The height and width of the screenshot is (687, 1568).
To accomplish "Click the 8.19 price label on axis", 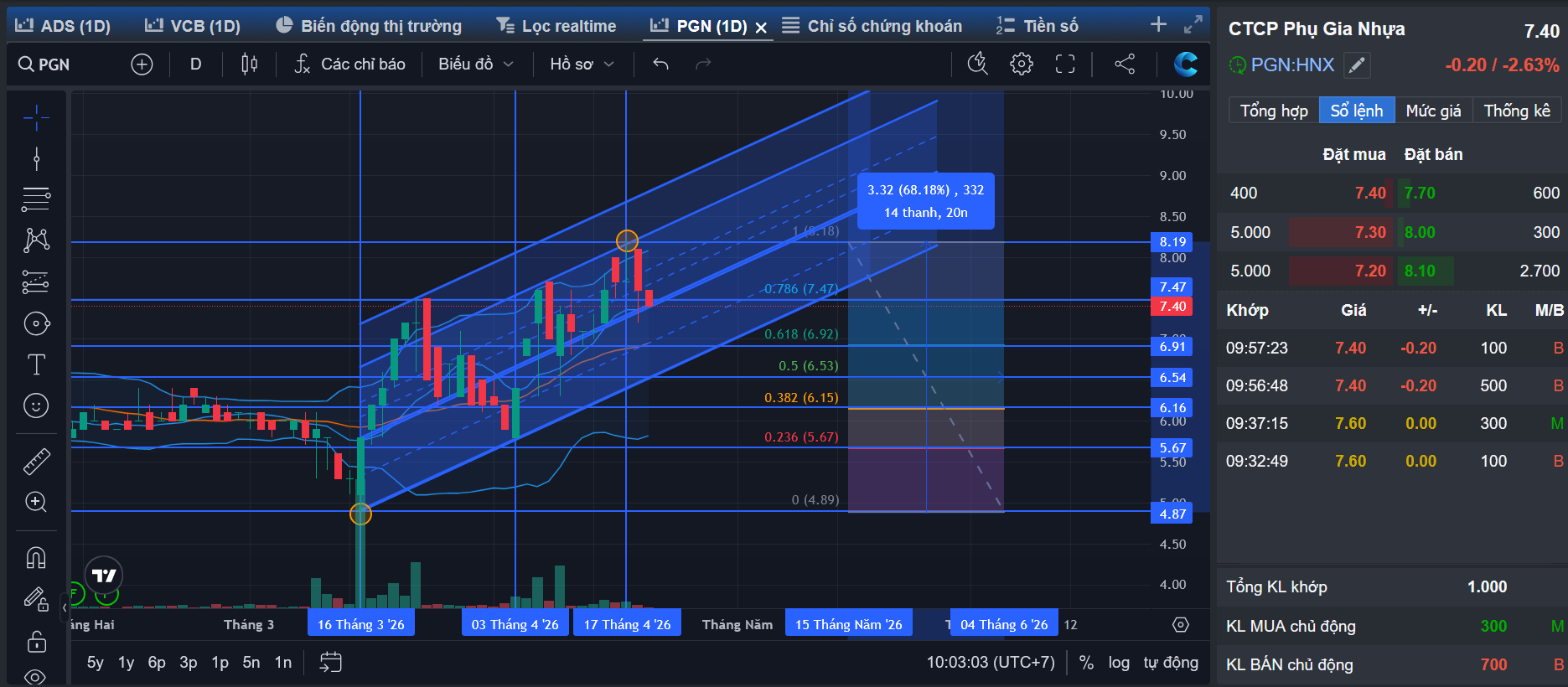I will pos(1172,242).
